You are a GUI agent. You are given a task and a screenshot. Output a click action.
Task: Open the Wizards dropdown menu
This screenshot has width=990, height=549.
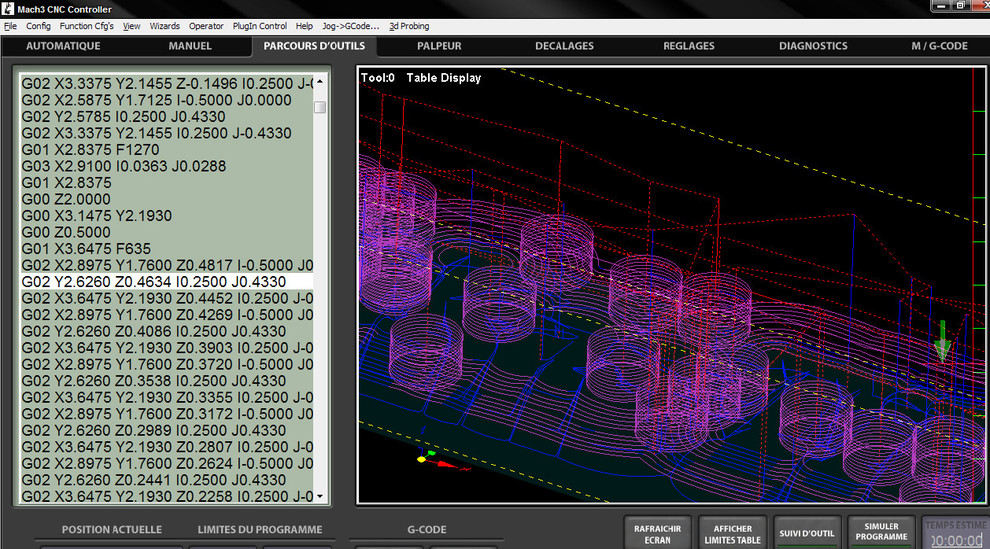click(x=165, y=26)
